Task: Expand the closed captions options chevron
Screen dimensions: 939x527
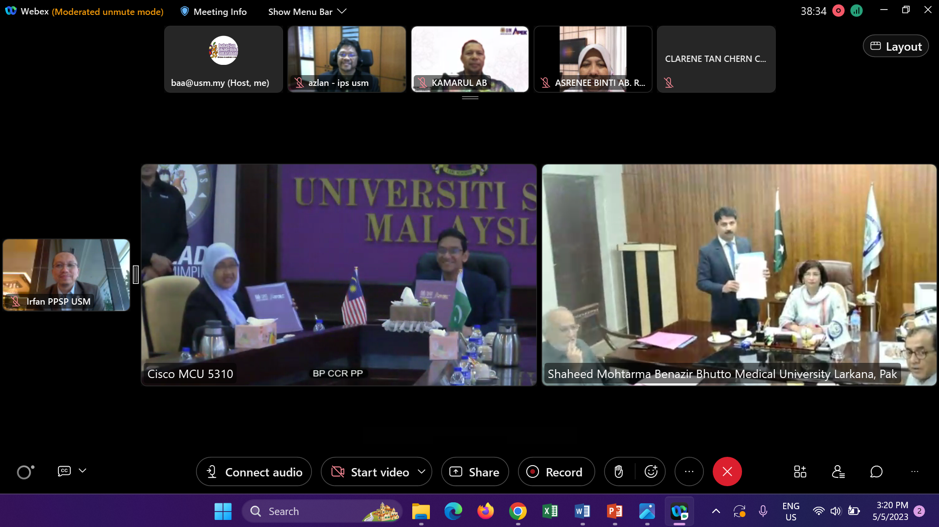Action: point(83,471)
